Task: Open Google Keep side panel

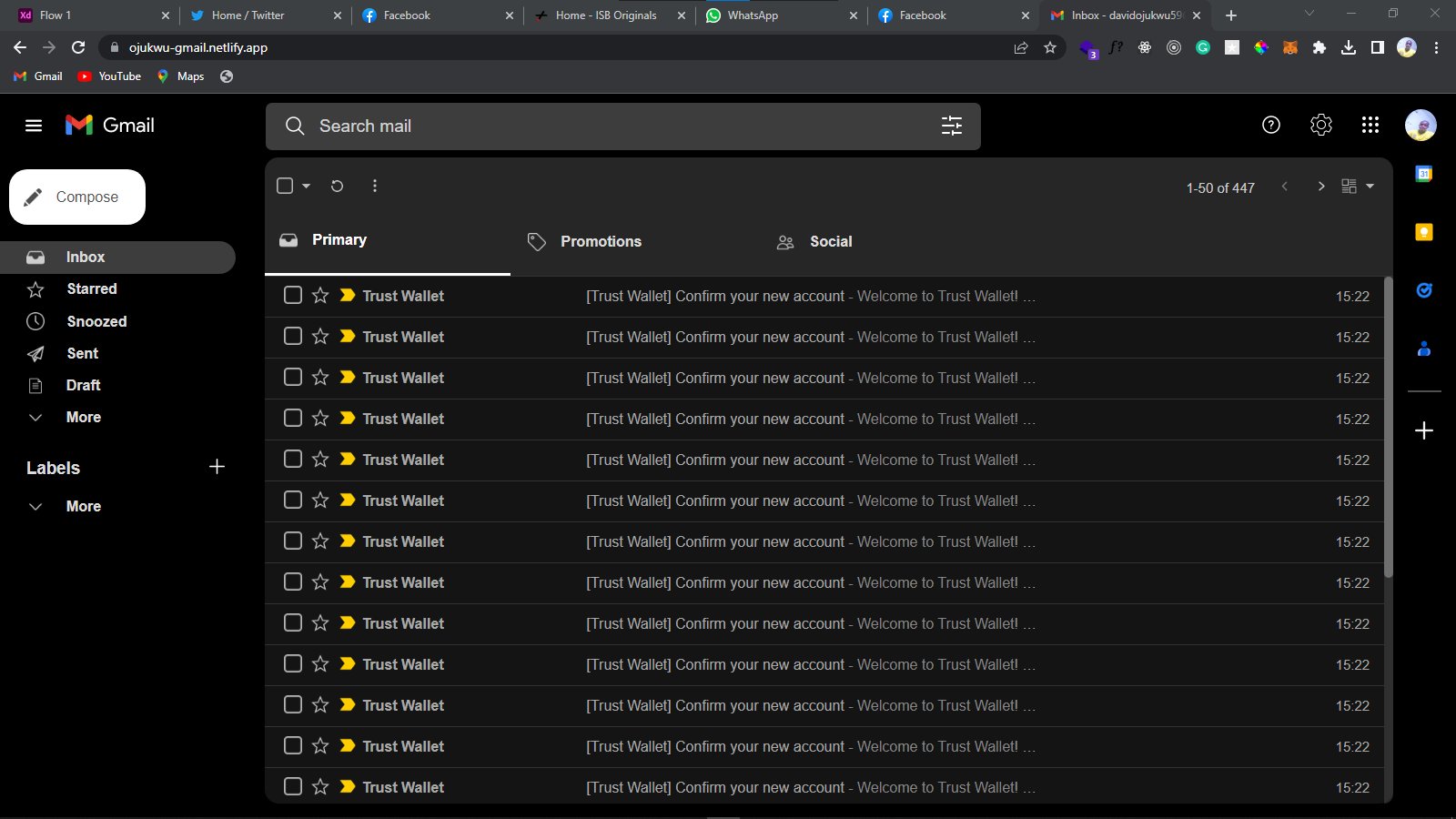Action: pos(1424,232)
